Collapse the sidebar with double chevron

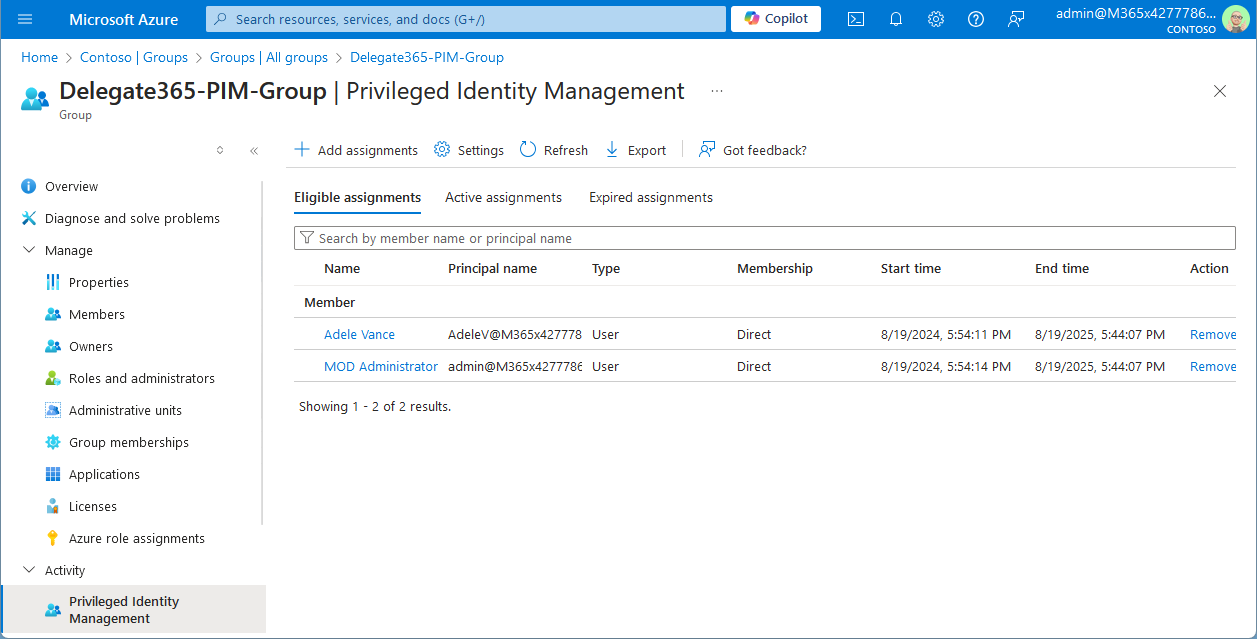point(254,150)
